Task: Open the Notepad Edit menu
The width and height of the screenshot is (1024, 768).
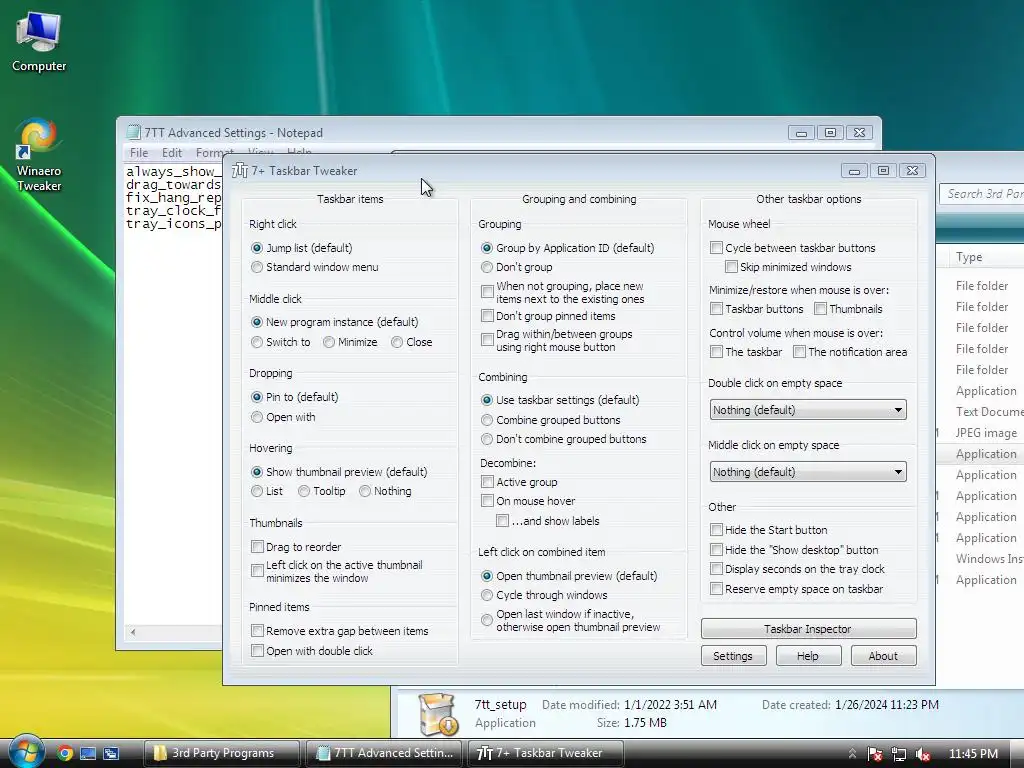Action: 172,153
